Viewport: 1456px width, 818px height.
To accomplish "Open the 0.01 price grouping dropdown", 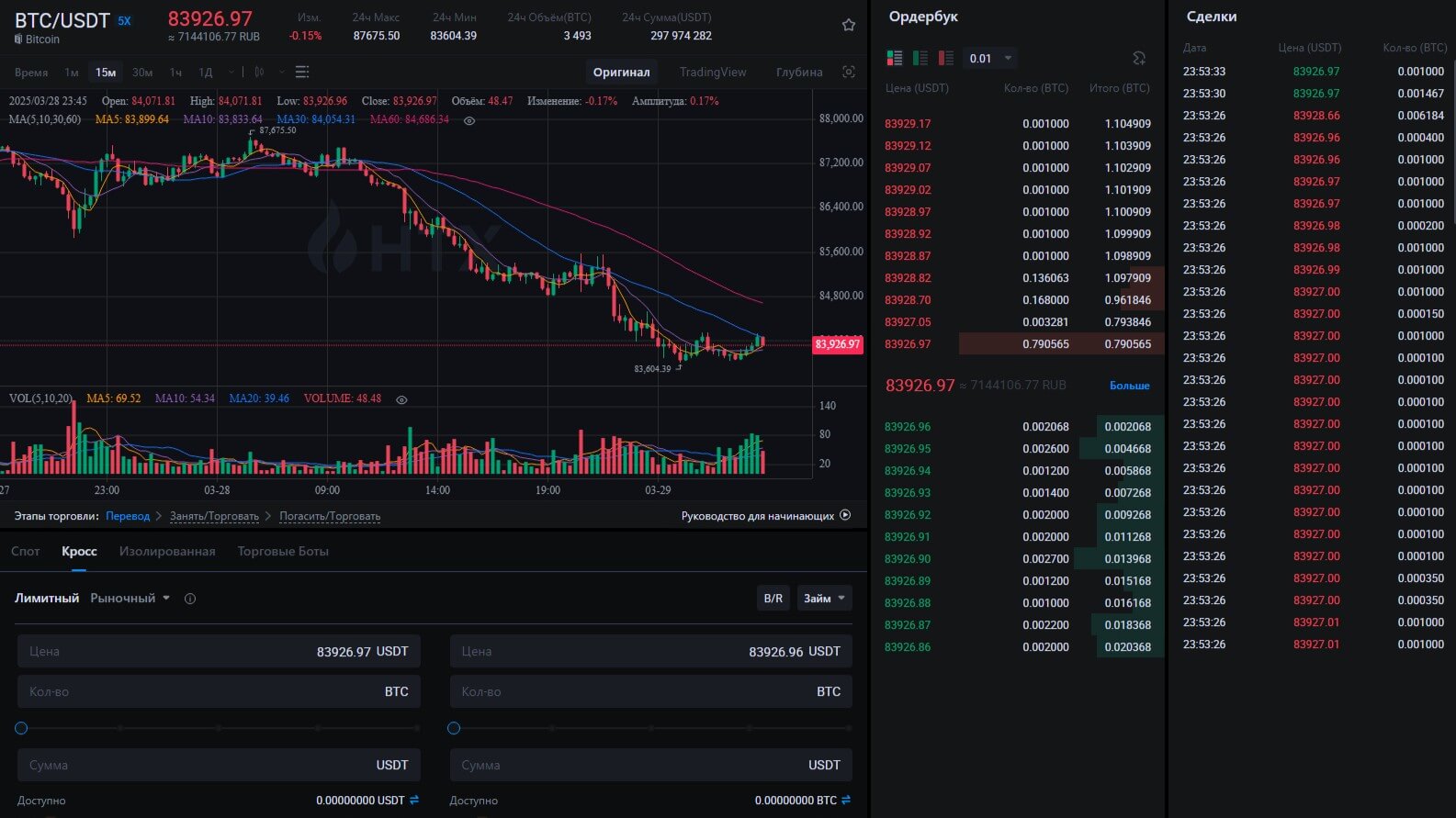I will [x=990, y=58].
